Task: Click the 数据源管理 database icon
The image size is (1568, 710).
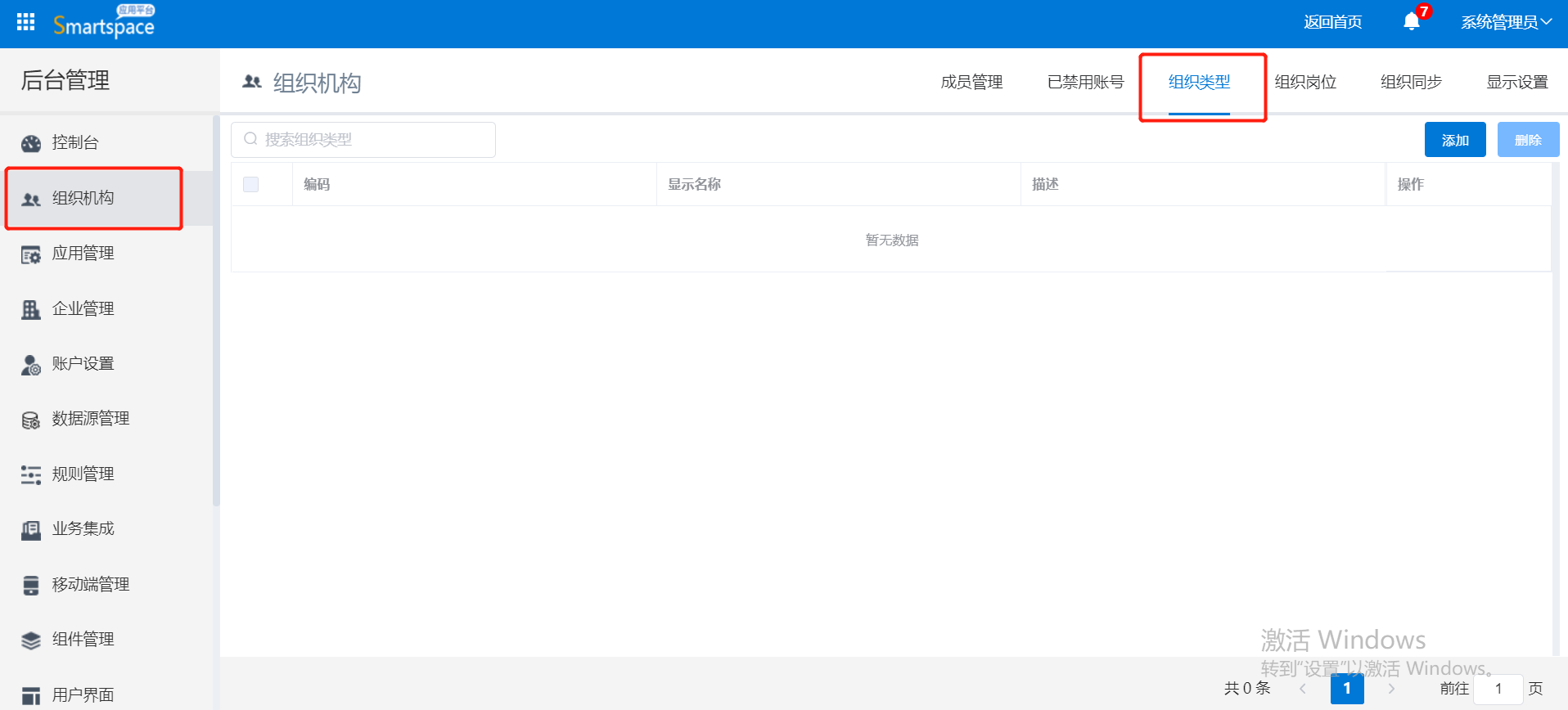Action: pyautogui.click(x=31, y=420)
